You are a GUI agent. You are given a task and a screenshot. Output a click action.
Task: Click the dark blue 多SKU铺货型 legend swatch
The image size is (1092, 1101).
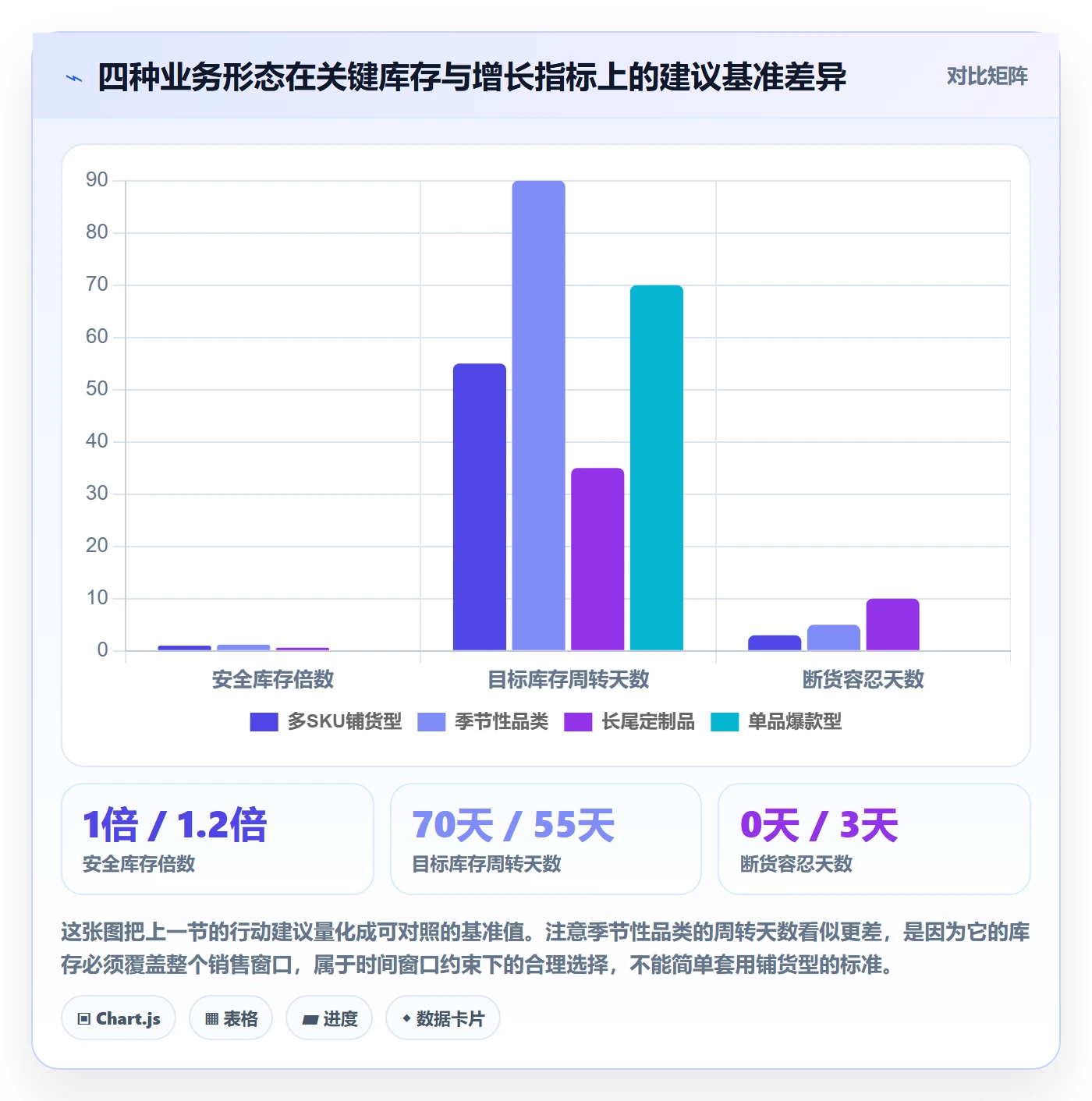(264, 722)
